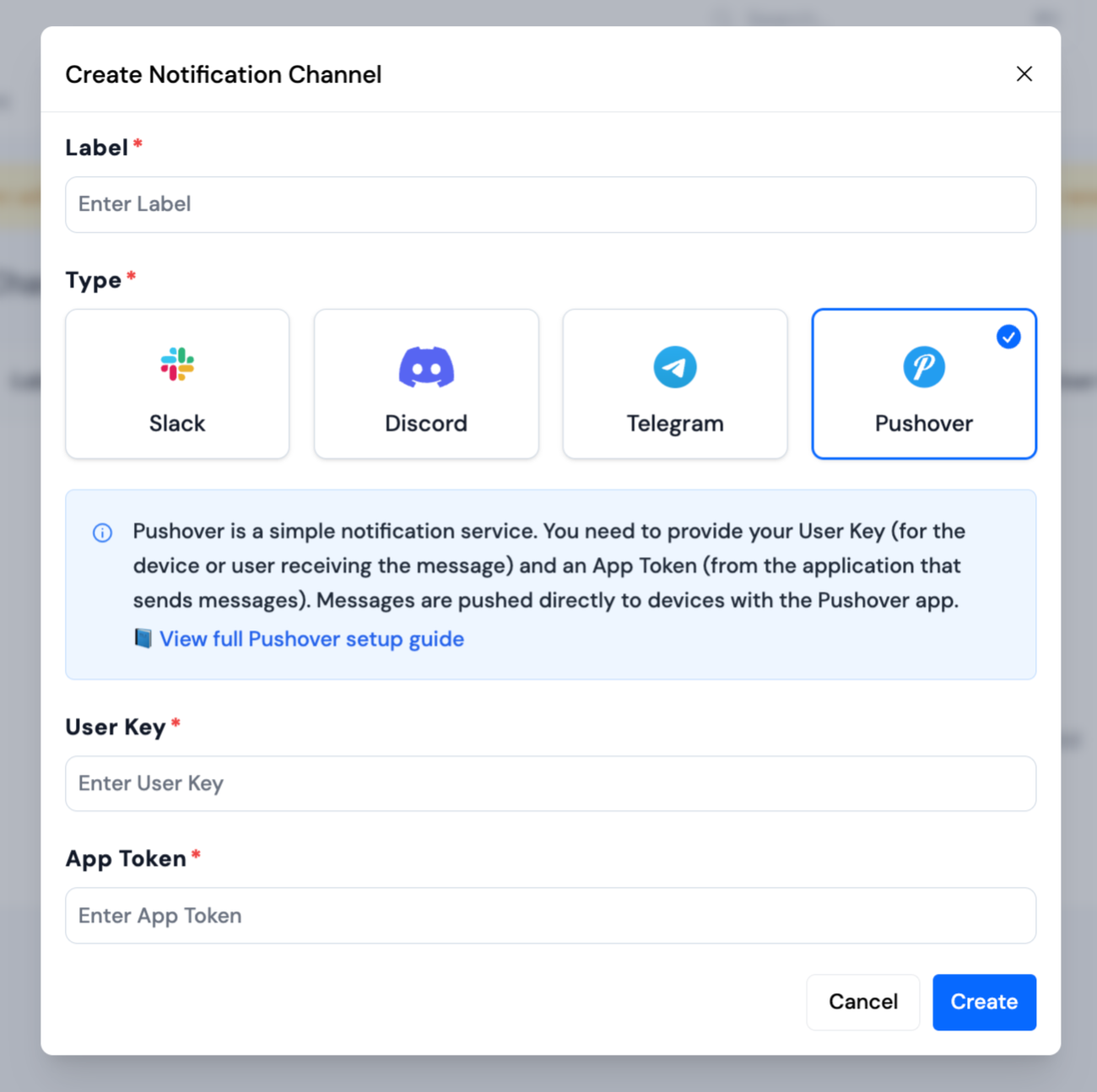Click into the Enter User Key field
Viewport: 1097px width, 1092px height.
pos(550,783)
